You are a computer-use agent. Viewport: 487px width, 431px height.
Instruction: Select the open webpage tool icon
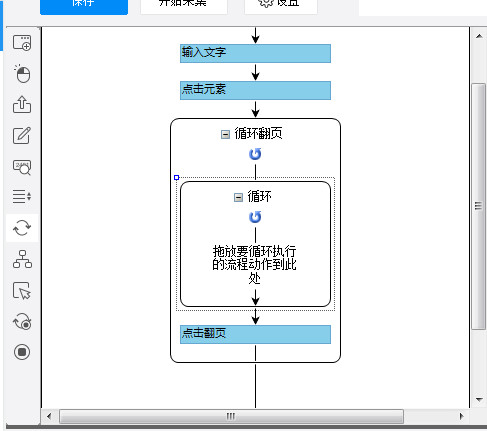[x=22, y=43]
